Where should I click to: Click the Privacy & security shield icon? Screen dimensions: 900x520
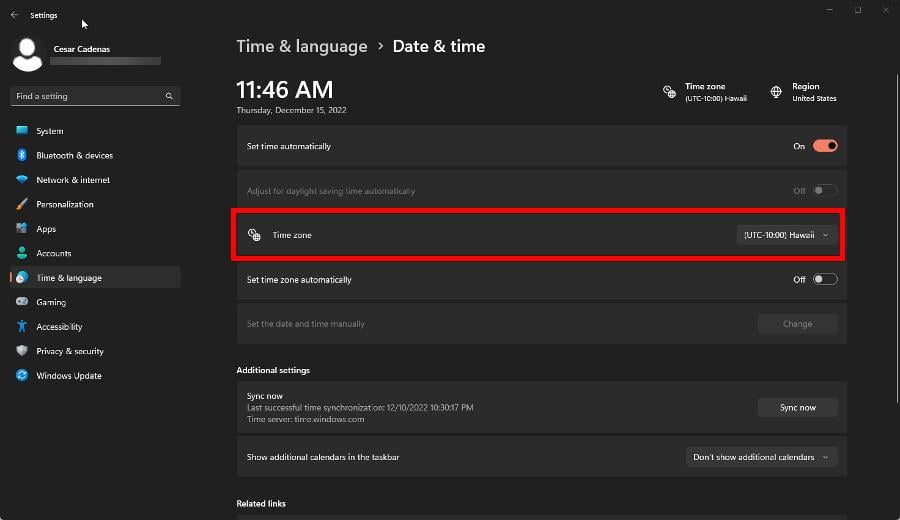(22, 351)
